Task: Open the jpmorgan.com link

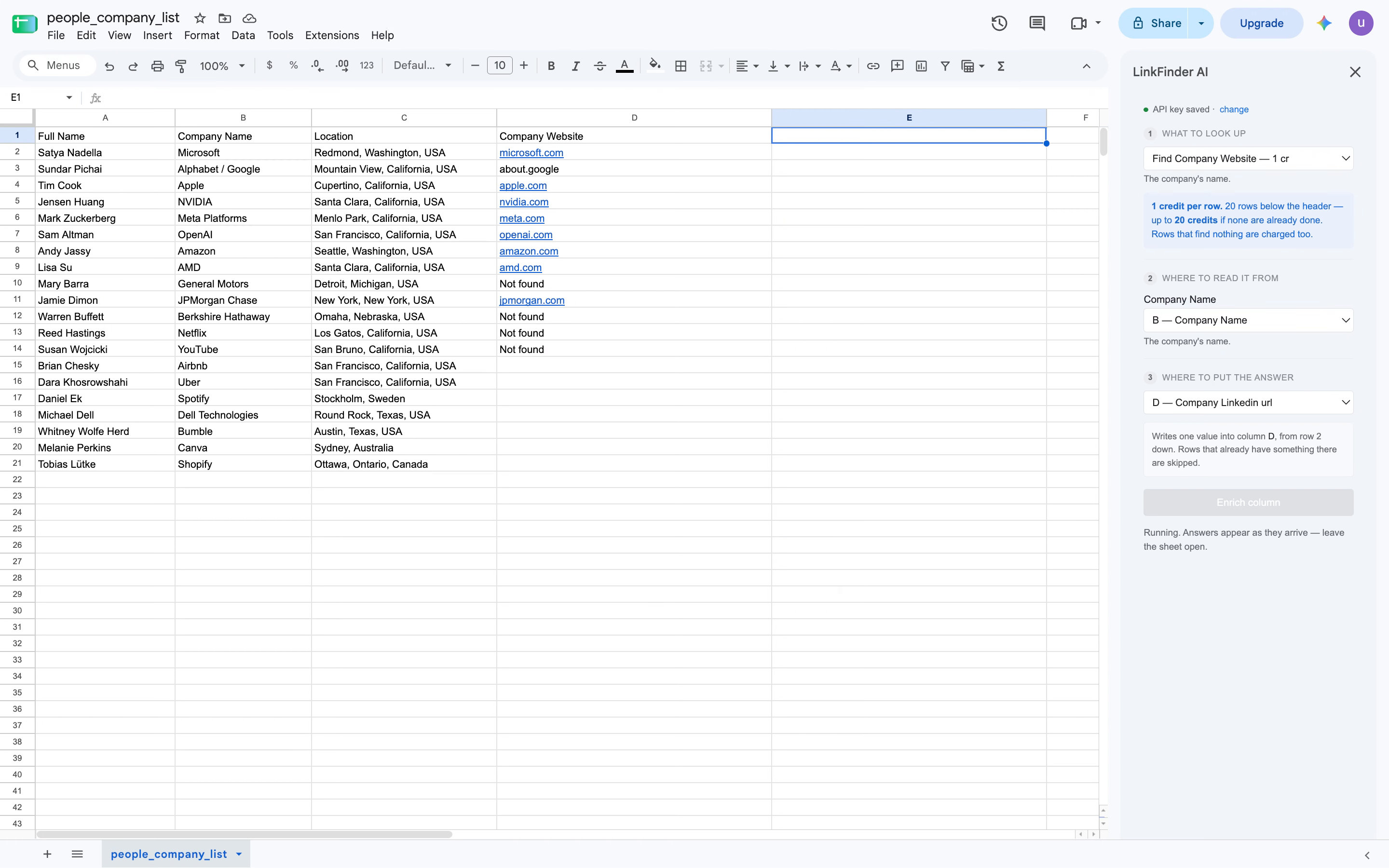Action: point(531,300)
